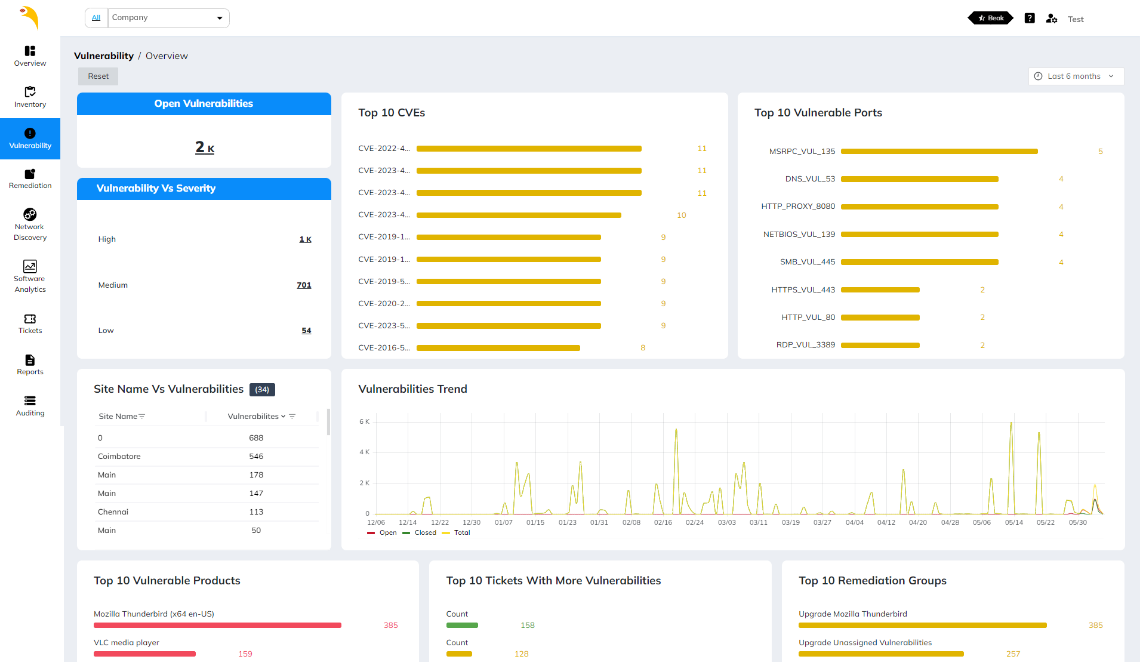Viewport: 1140px width, 662px height.
Task: Open the Auditing section
Action: tap(30, 404)
